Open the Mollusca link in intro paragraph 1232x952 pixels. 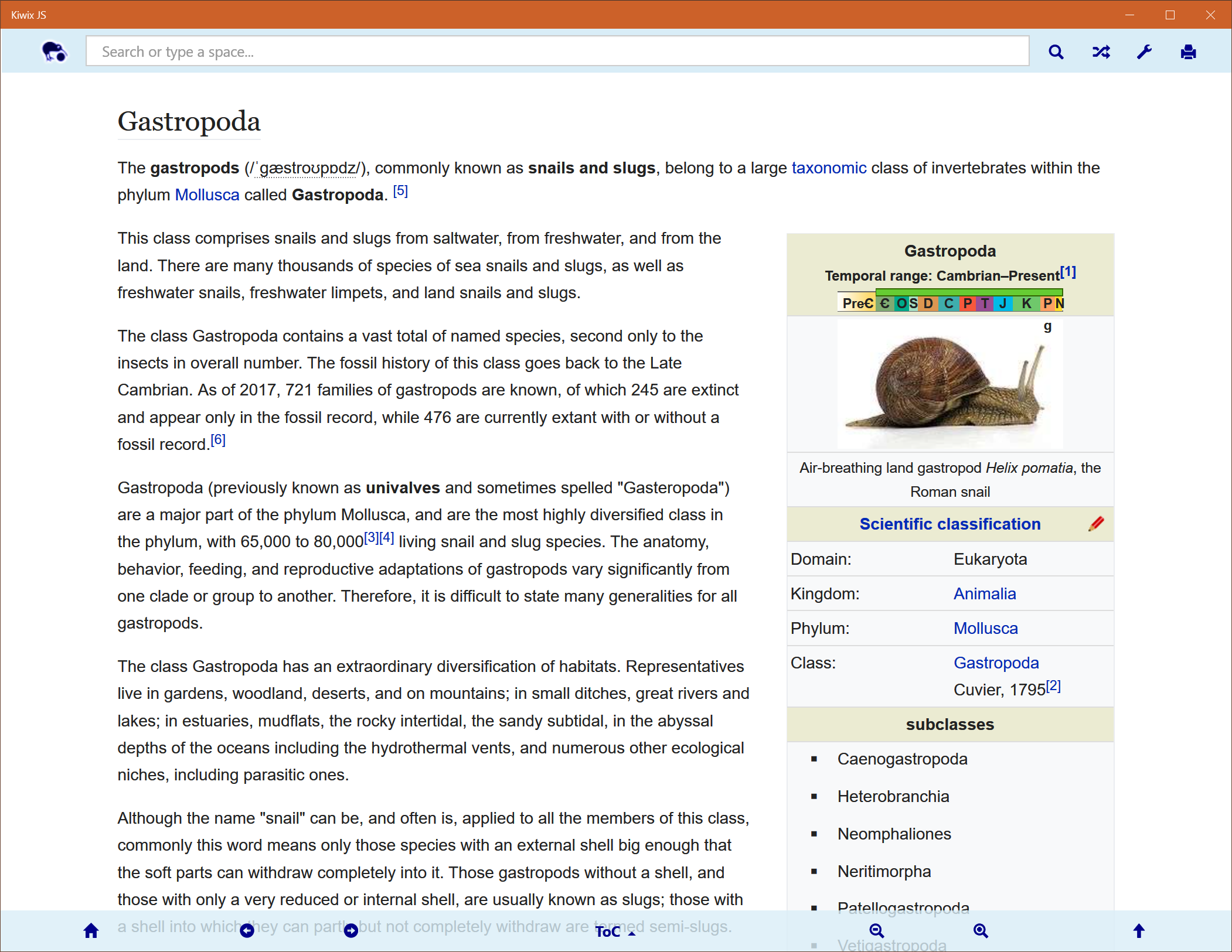click(207, 195)
